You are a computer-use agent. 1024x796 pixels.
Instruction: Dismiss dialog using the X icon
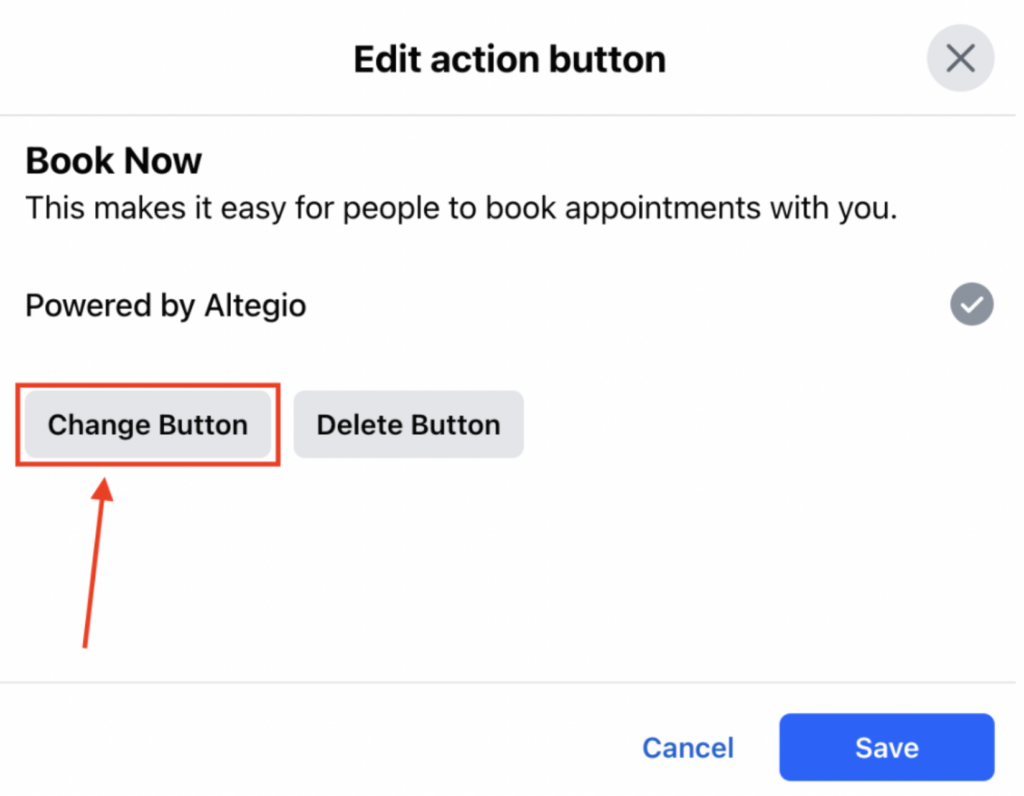pos(960,59)
